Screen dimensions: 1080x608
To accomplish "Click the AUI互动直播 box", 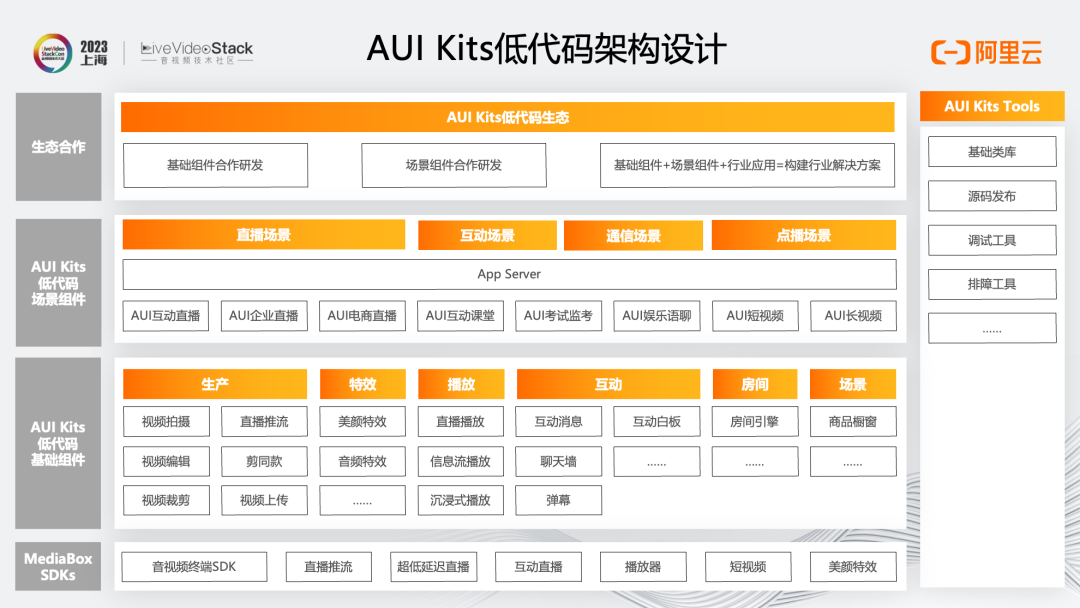I will click(165, 316).
